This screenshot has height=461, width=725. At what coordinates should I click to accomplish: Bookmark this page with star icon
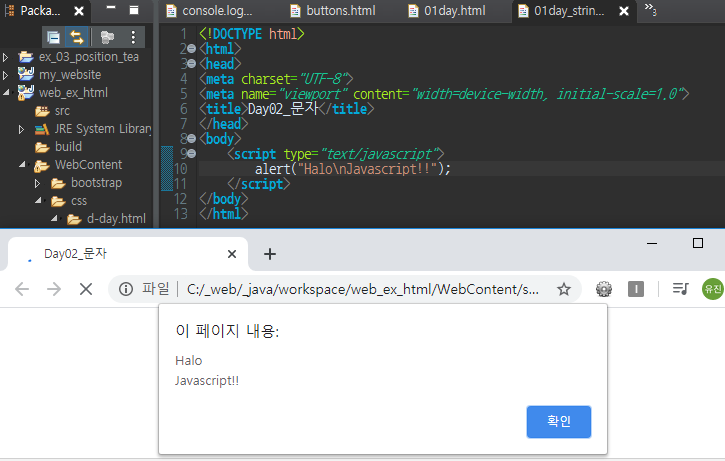[564, 289]
